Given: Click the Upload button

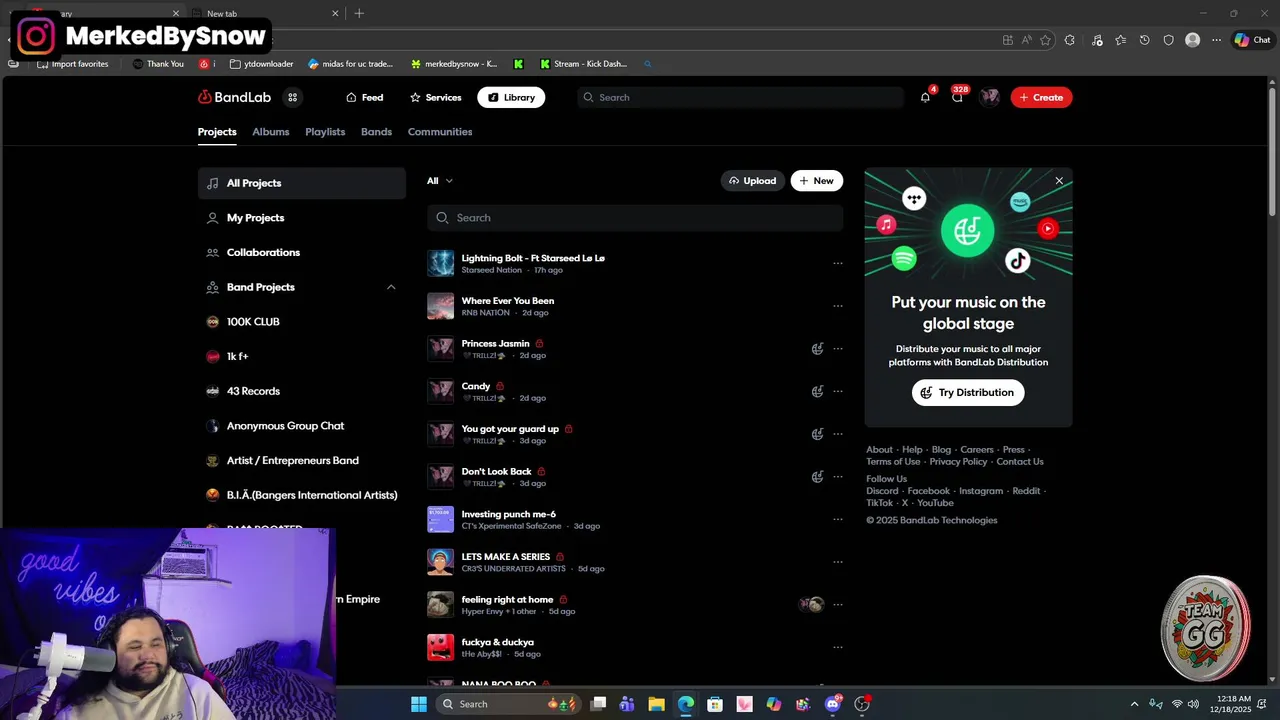Looking at the screenshot, I should coord(753,181).
